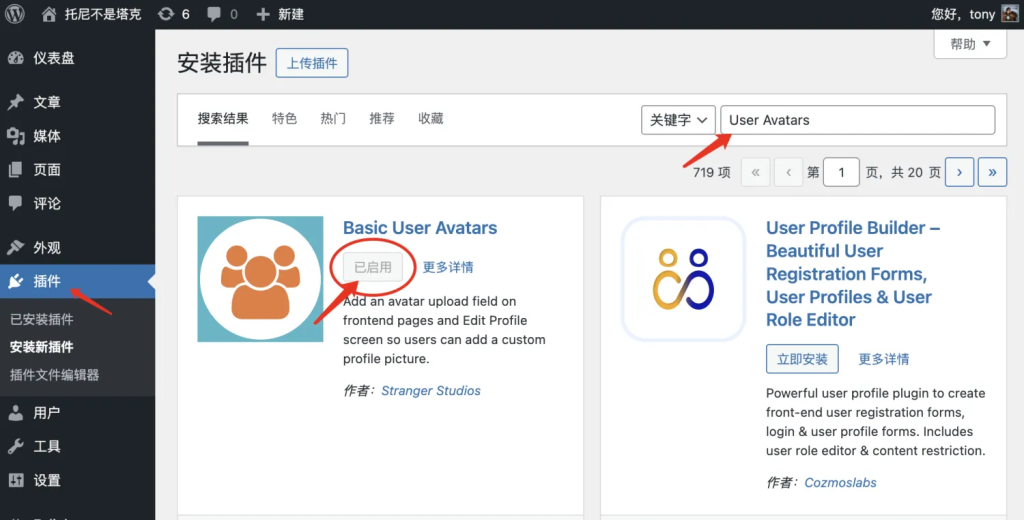The height and width of the screenshot is (520, 1024).
Task: Click the 工具 wrench icon
Action: pyautogui.click(x=16, y=447)
